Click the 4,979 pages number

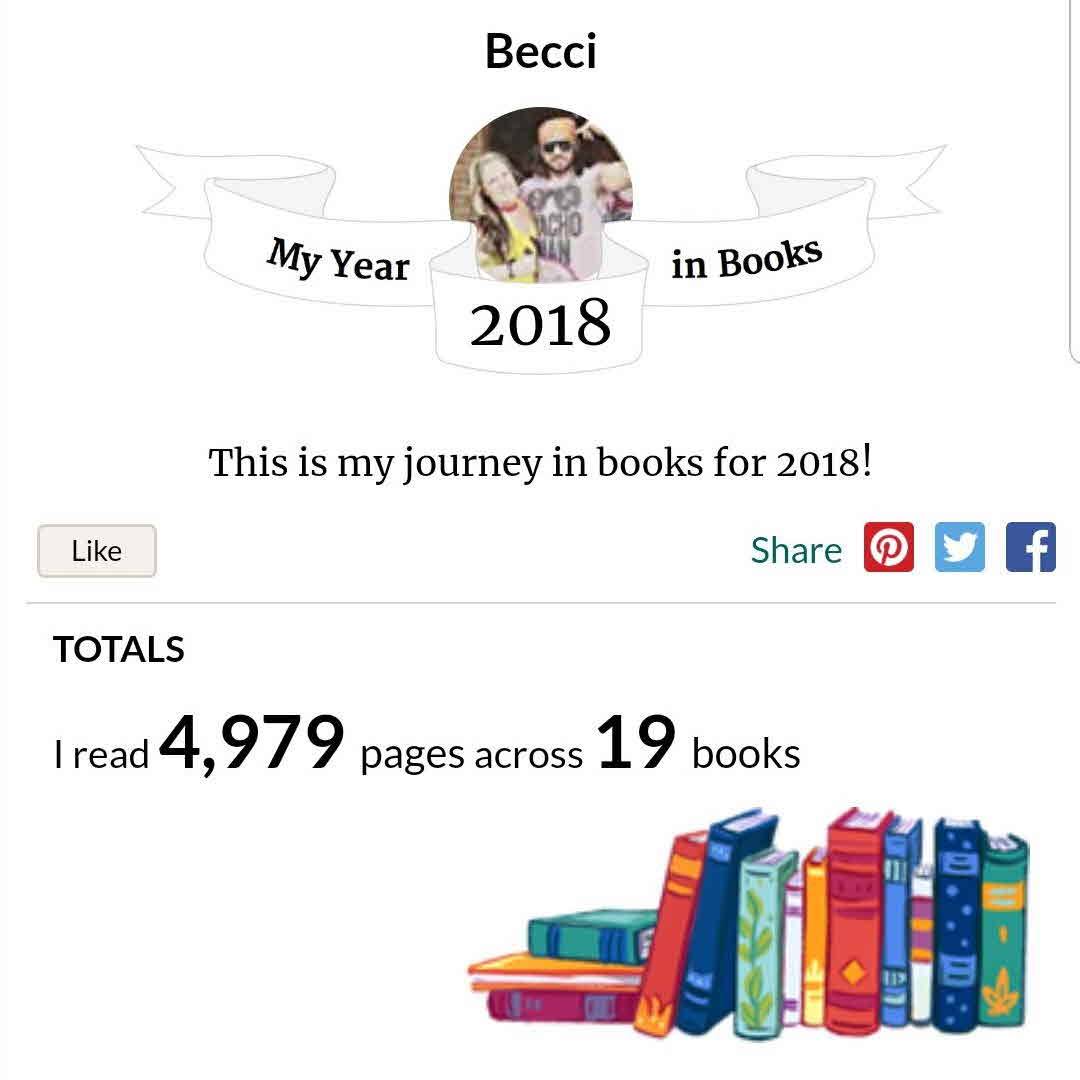click(251, 744)
